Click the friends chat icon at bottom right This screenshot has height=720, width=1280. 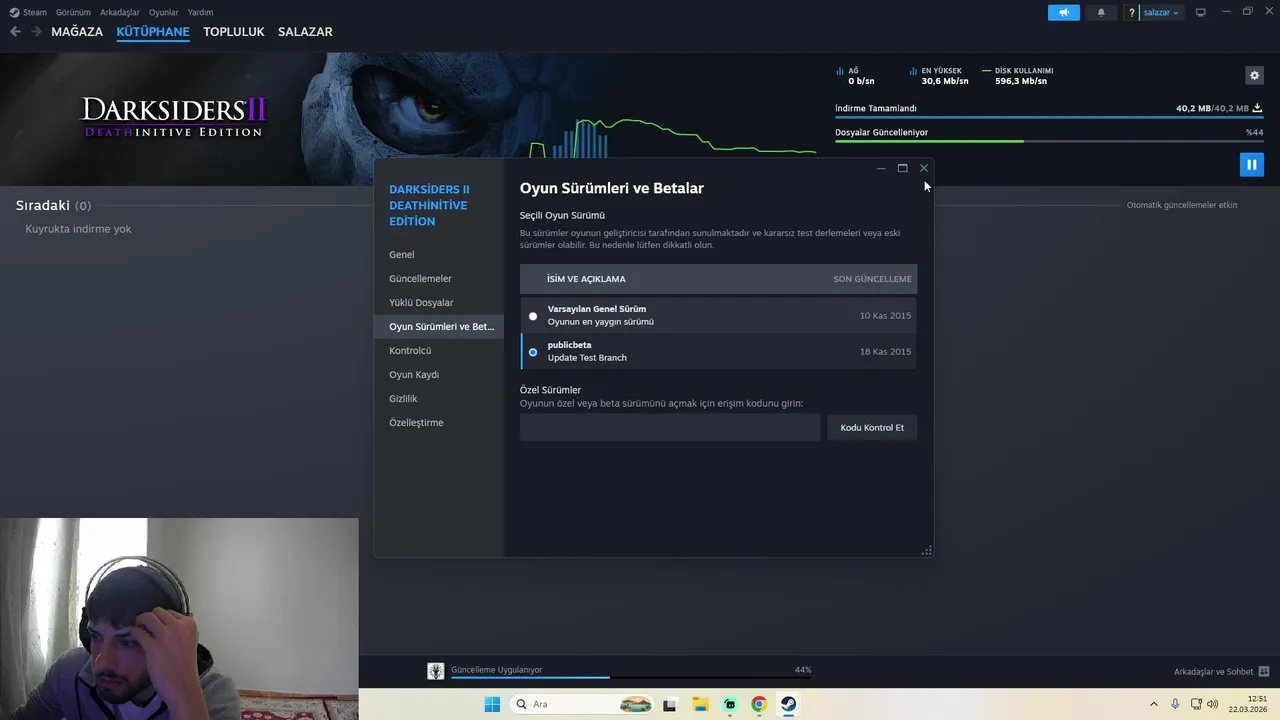click(x=1264, y=672)
